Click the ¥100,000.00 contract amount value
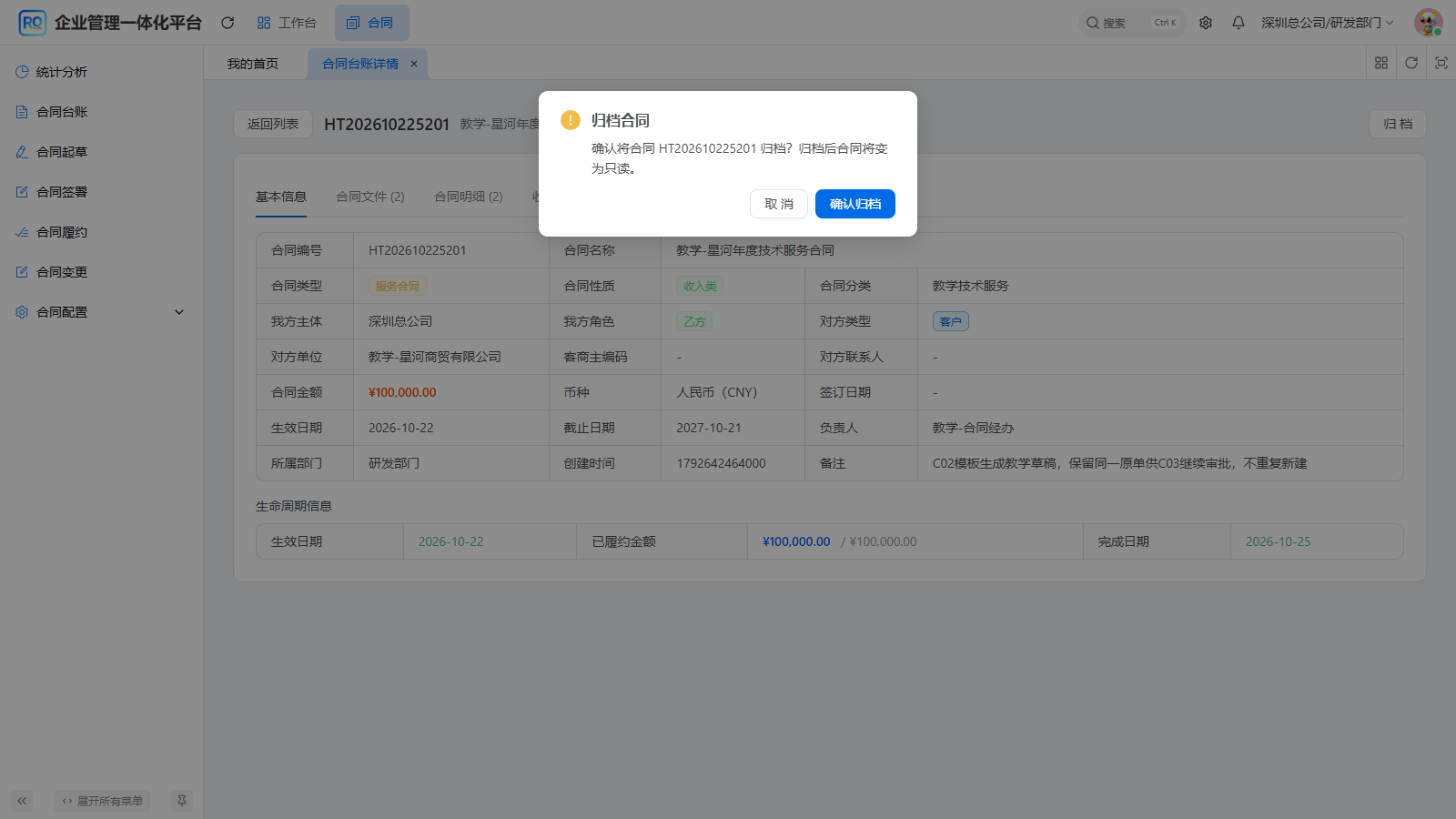This screenshot has height=819, width=1456. coord(402,392)
